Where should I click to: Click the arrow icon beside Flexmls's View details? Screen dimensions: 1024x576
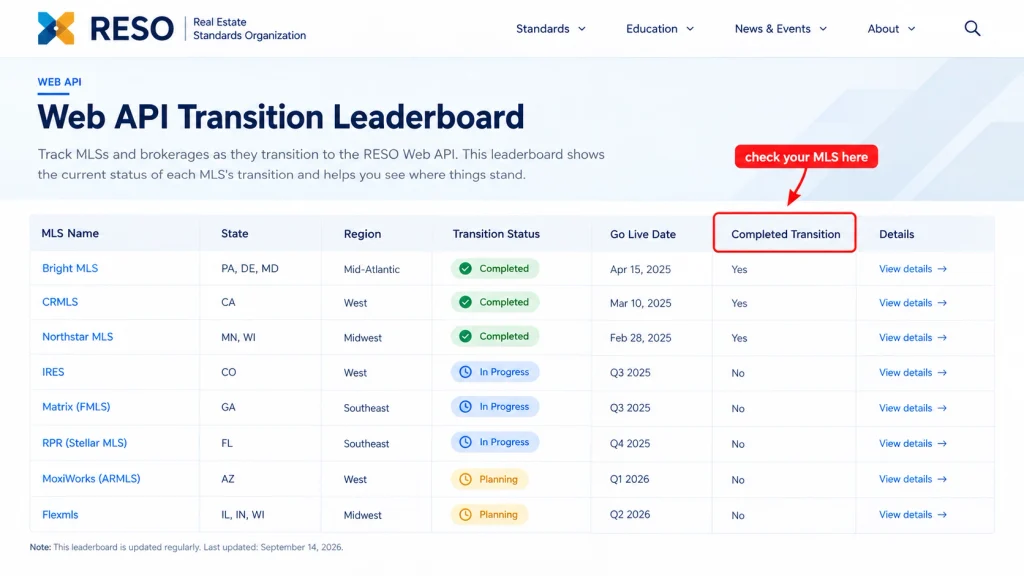pos(942,515)
